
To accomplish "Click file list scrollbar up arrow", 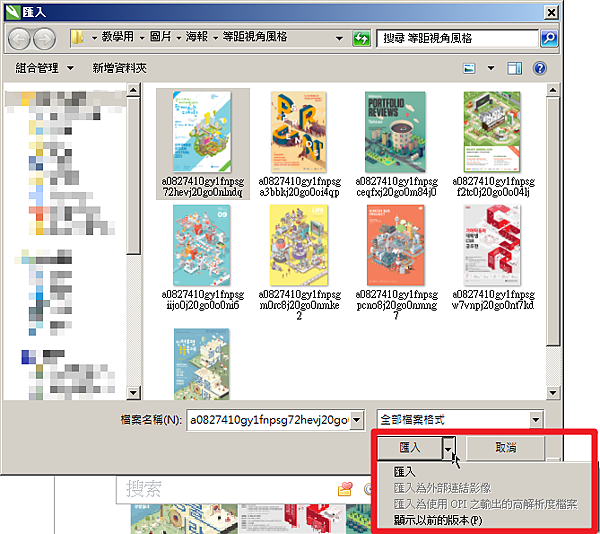I will tap(552, 90).
